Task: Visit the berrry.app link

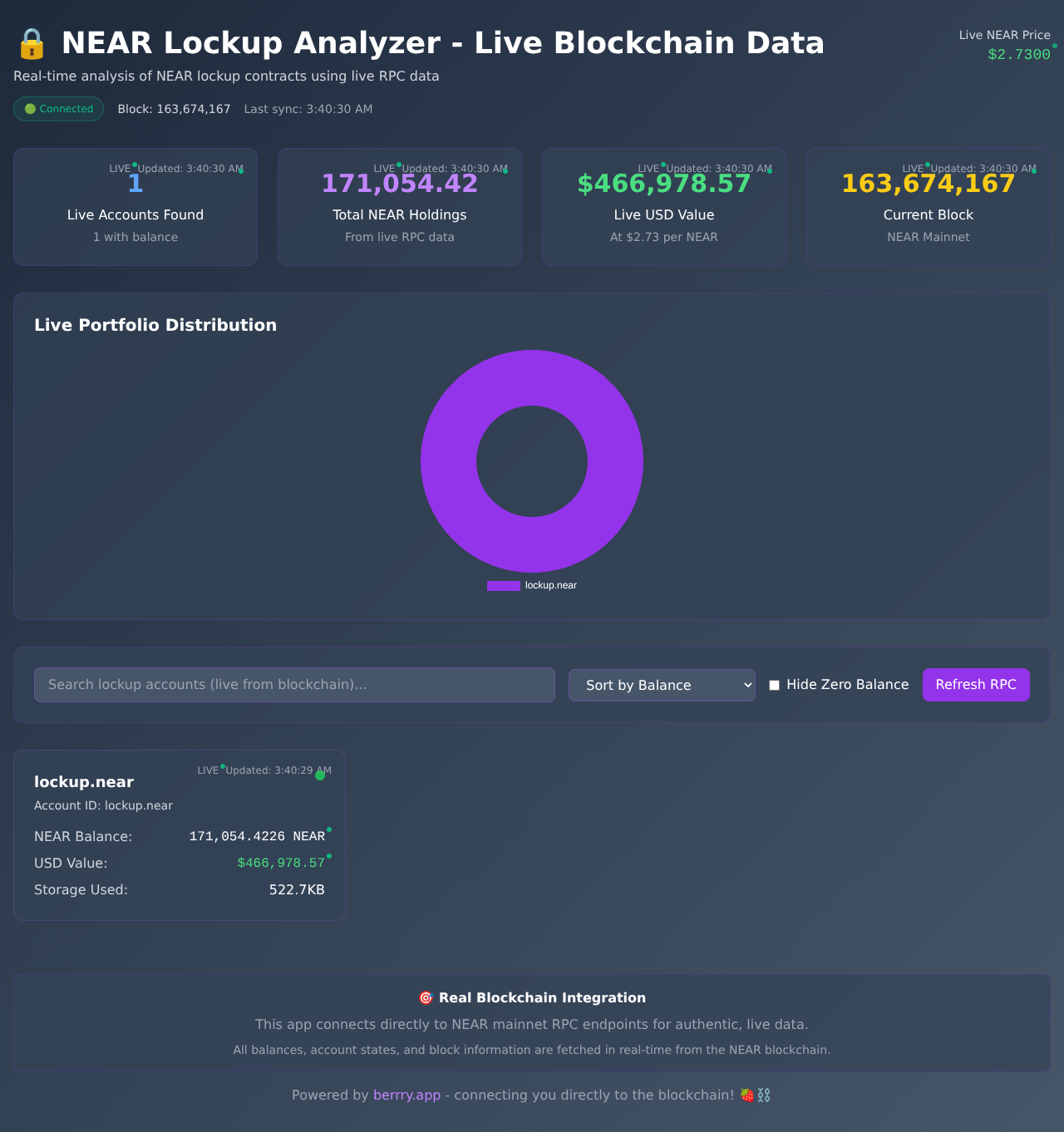Action: [406, 1095]
